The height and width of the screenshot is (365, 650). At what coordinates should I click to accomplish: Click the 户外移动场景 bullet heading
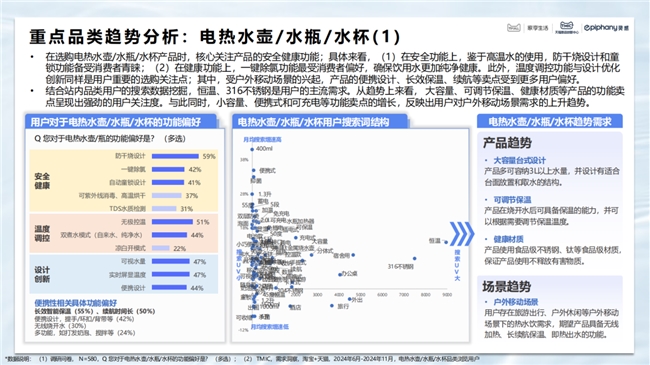(x=516, y=302)
